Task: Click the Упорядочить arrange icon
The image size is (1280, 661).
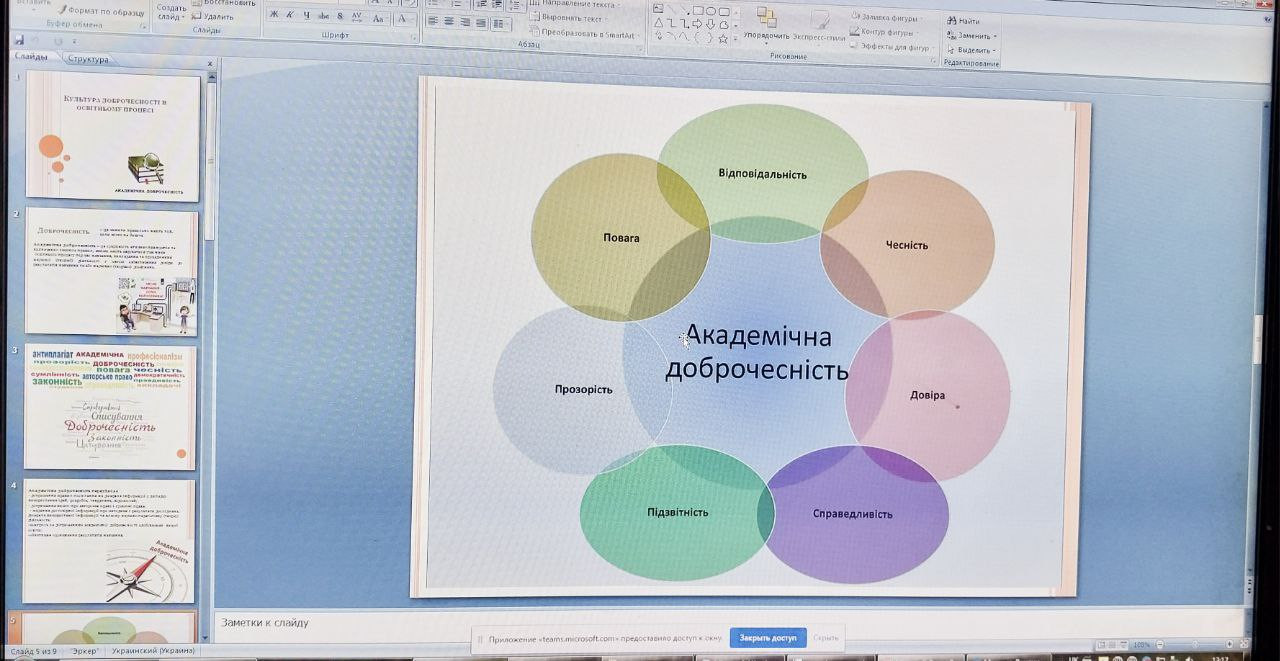Action: pos(766,17)
